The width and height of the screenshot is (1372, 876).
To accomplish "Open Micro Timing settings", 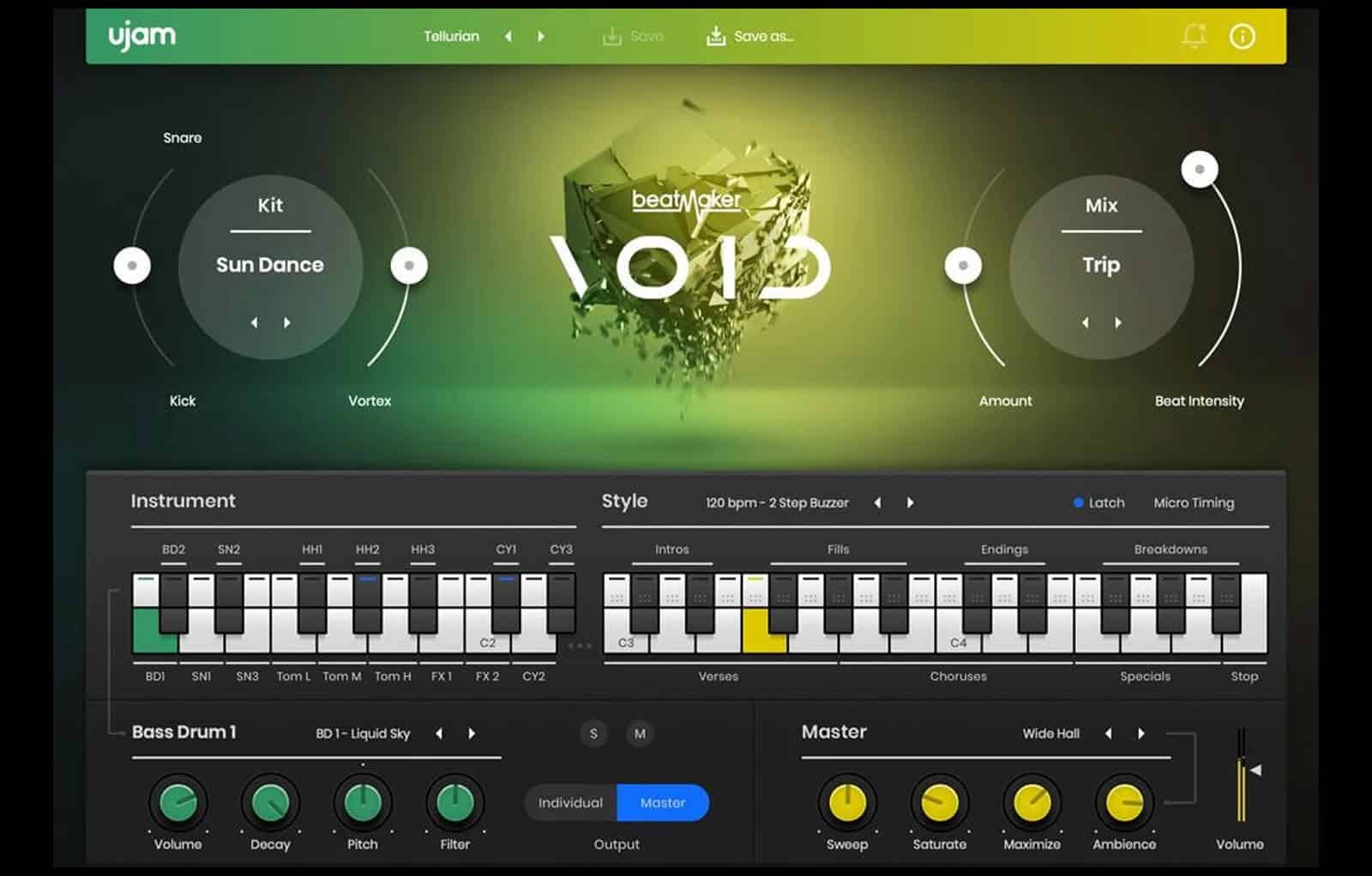I will coord(1194,503).
